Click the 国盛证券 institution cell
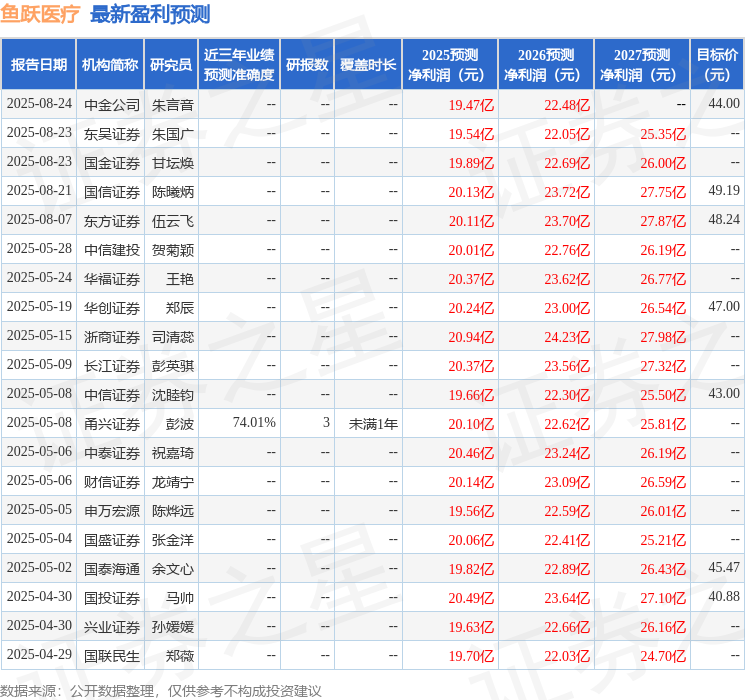The width and height of the screenshot is (745, 700). pyautogui.click(x=112, y=540)
